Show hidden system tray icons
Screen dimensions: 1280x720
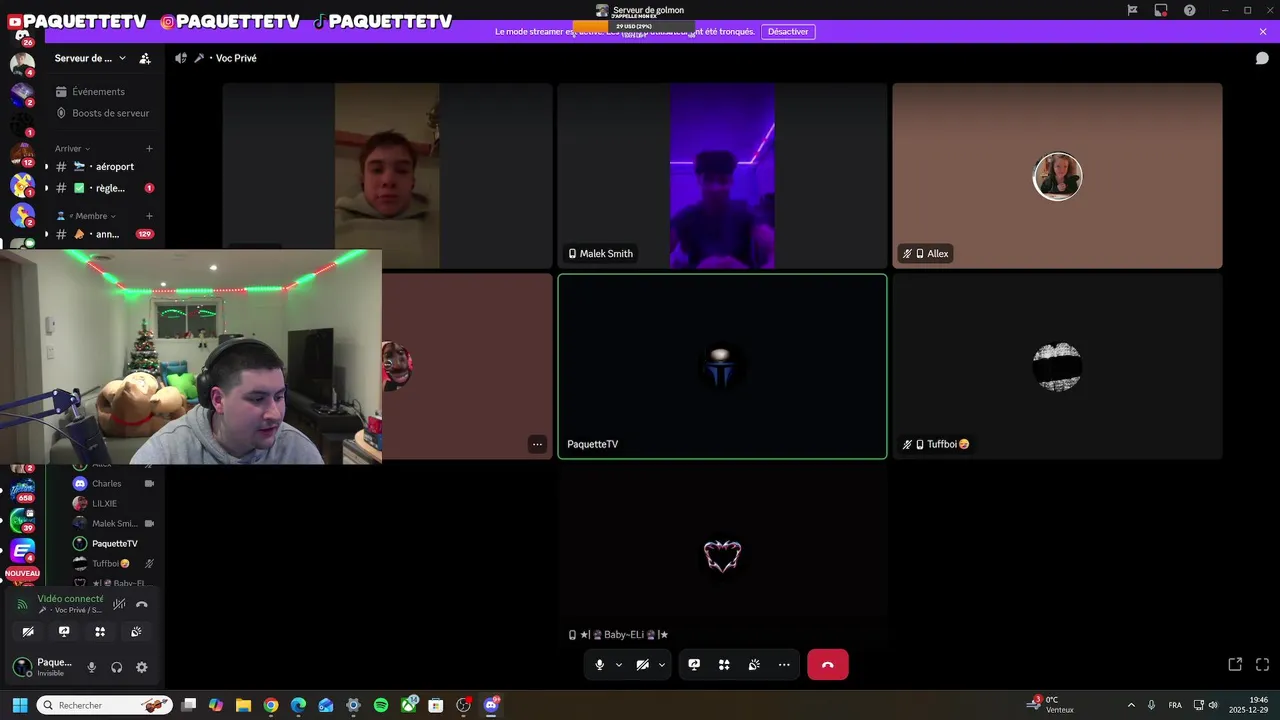[x=1131, y=705]
